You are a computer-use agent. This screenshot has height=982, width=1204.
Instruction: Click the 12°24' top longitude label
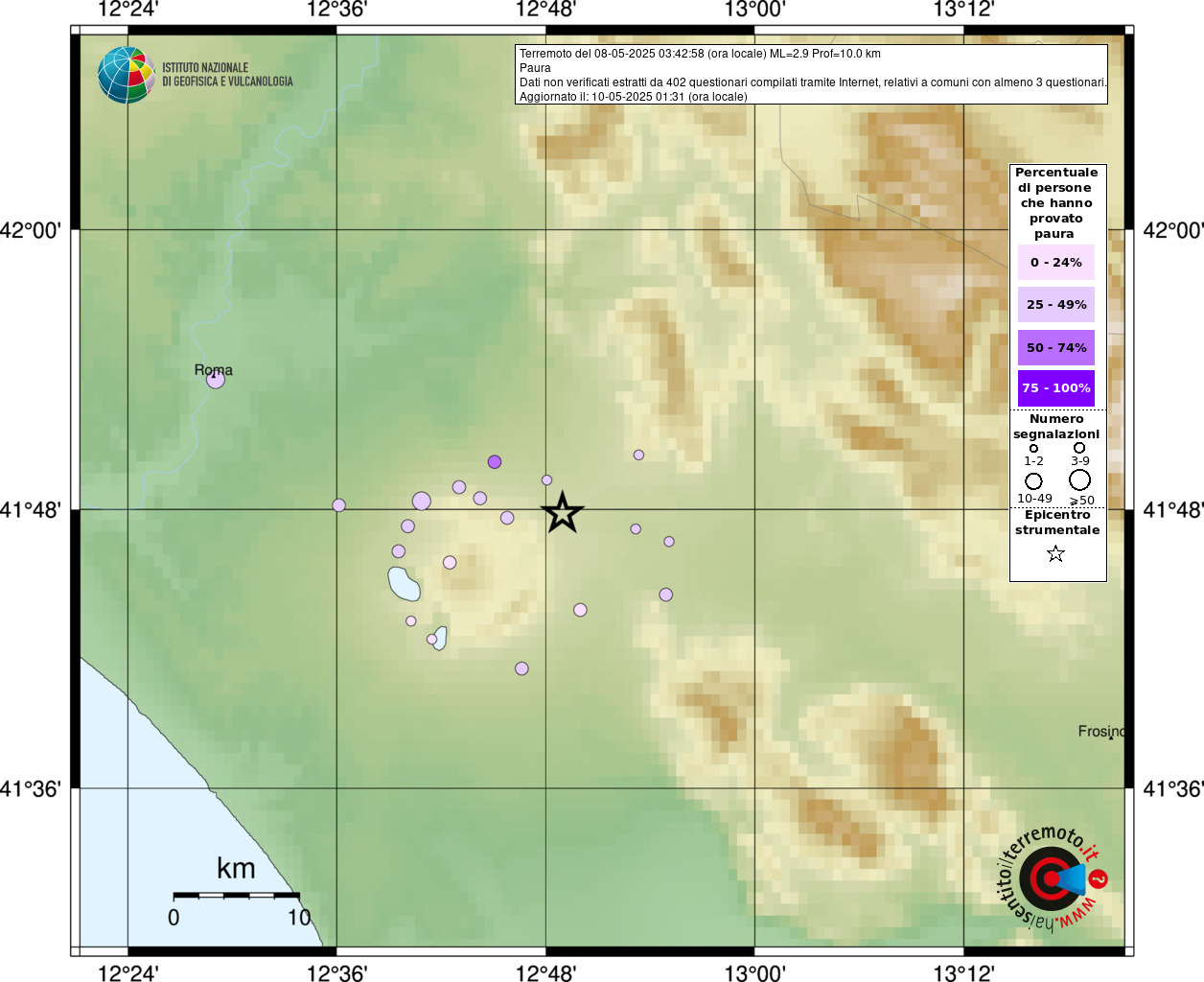coord(127,10)
